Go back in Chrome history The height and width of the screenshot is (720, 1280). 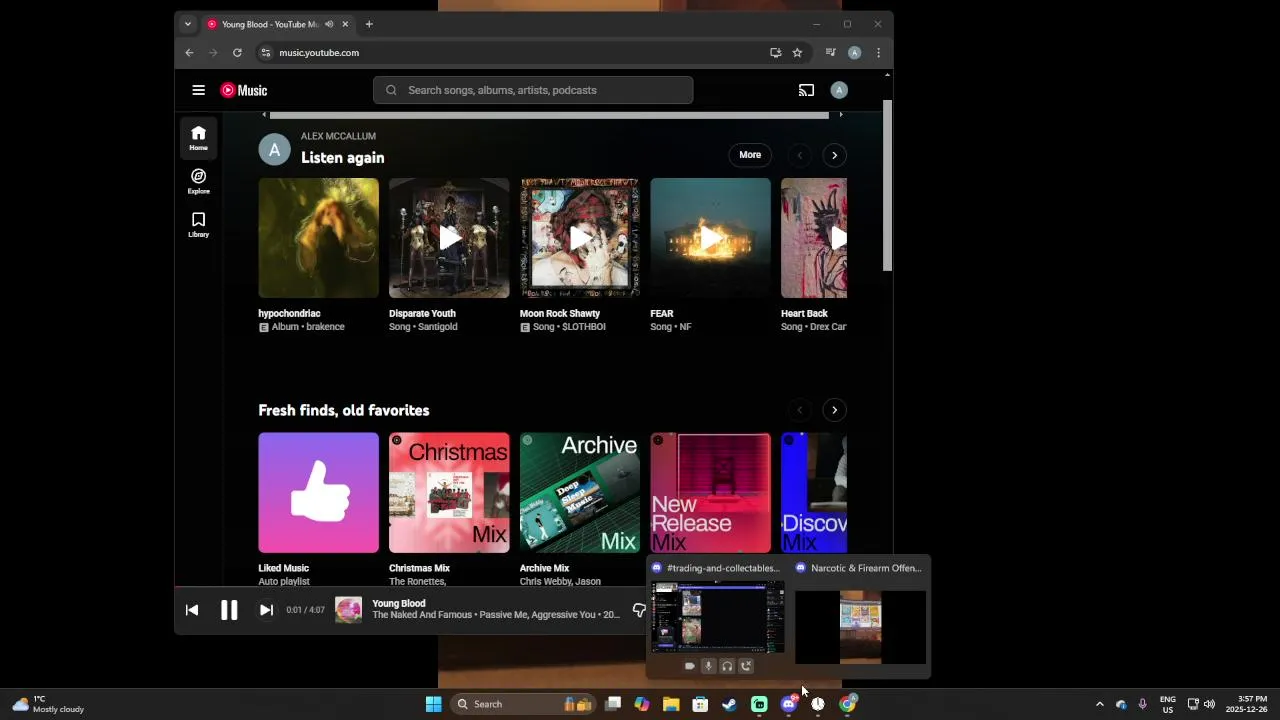coord(189,53)
